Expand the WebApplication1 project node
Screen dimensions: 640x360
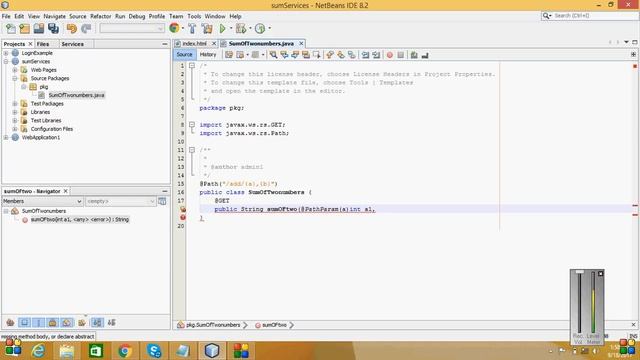click(x=6, y=138)
